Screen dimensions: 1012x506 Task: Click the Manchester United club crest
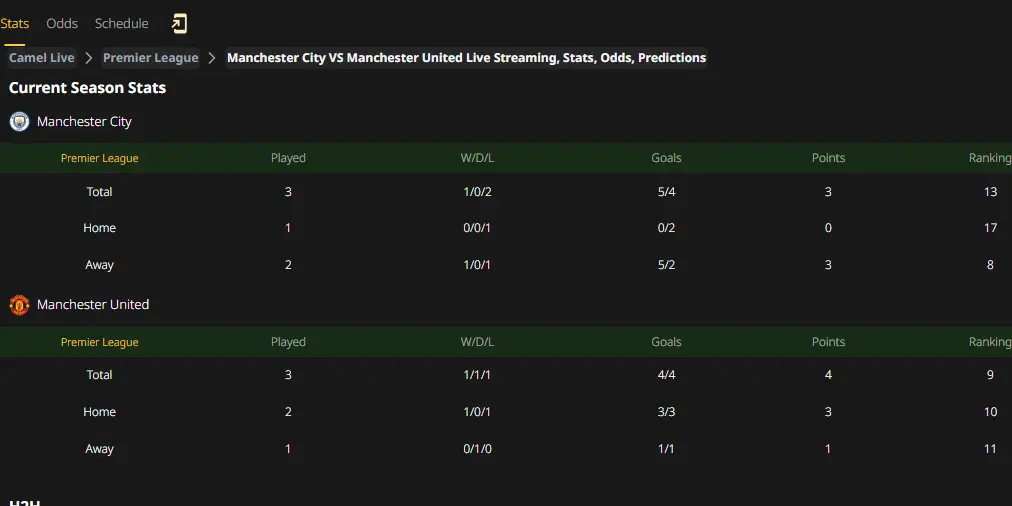tap(19, 305)
